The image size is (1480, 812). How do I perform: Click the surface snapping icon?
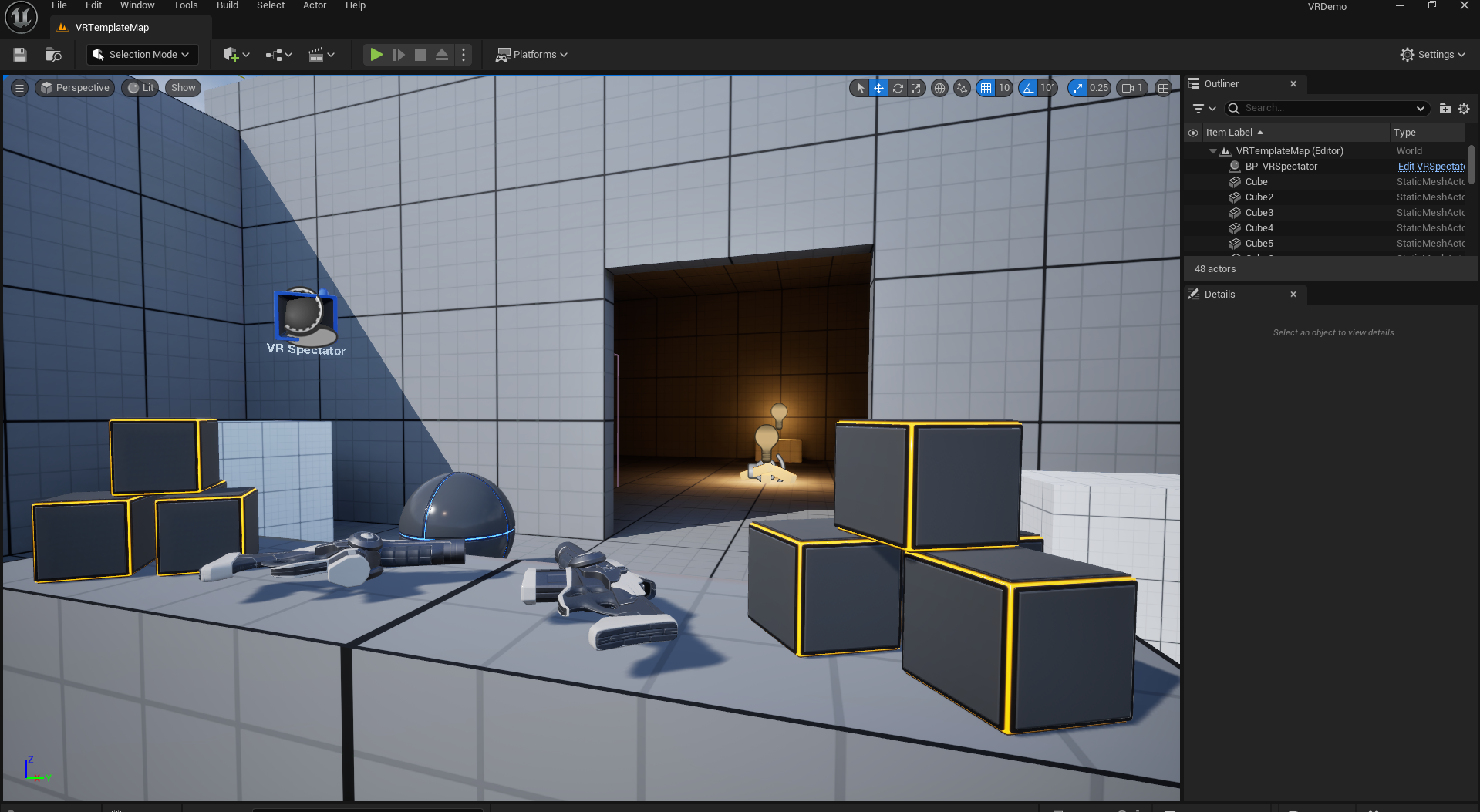(962, 88)
